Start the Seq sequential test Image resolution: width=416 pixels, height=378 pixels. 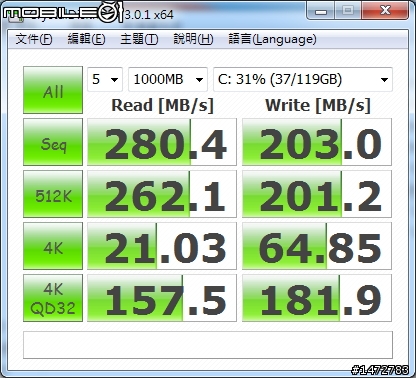point(53,142)
